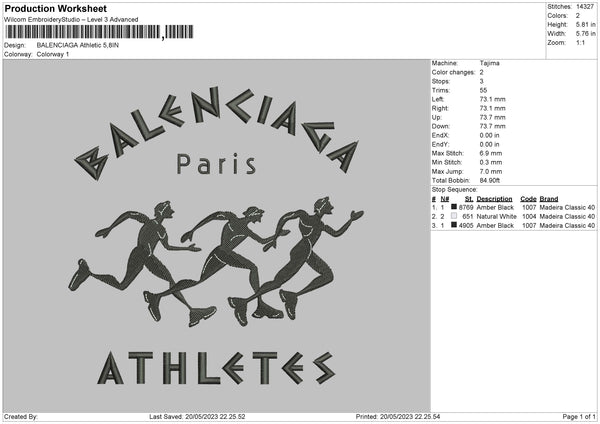This screenshot has width=600, height=424.
Task: Click the 'Production Worksheet' title
Action: [x=55, y=8]
